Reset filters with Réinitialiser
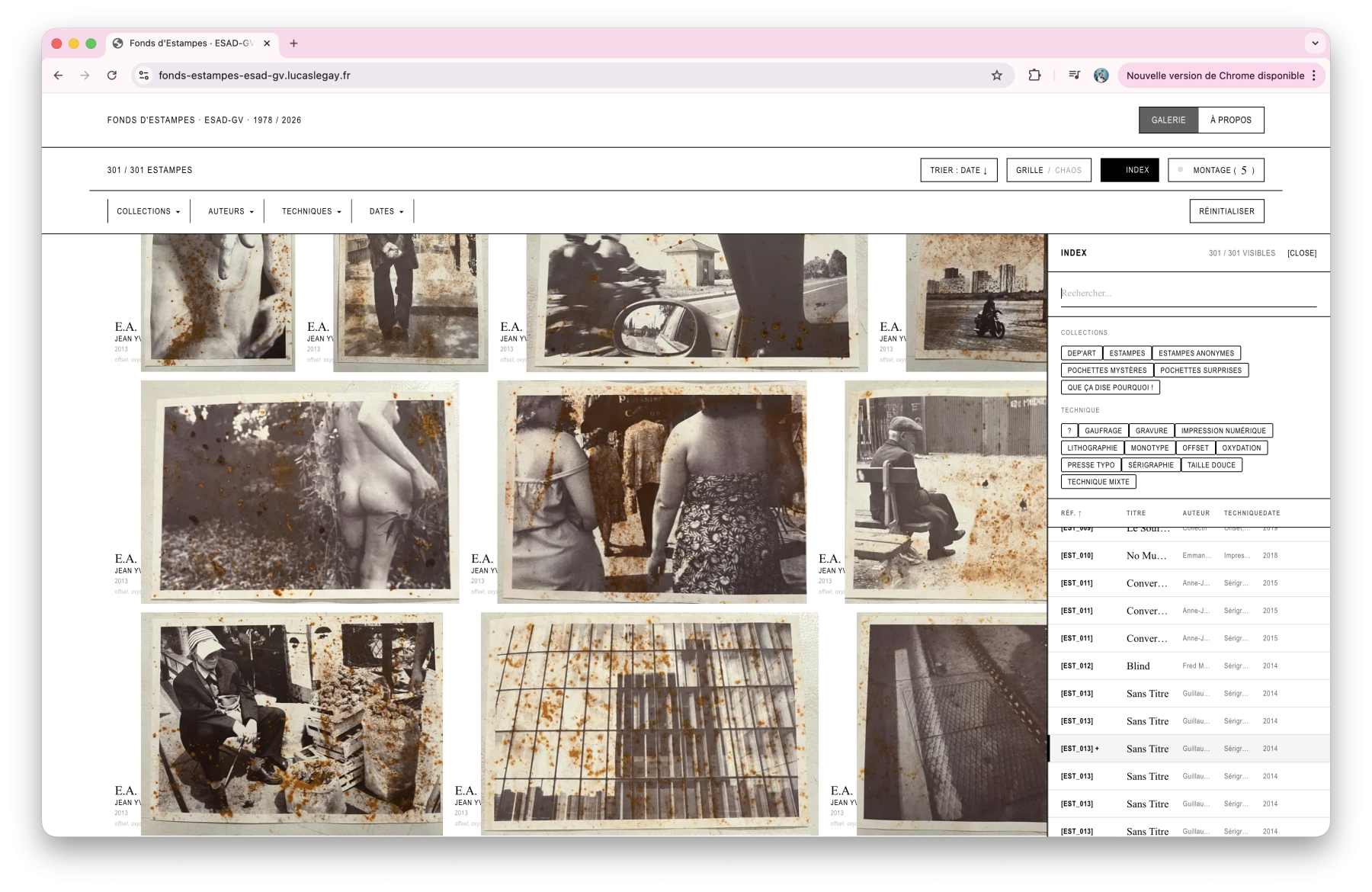This screenshot has height=892, width=1372. pos(1226,211)
